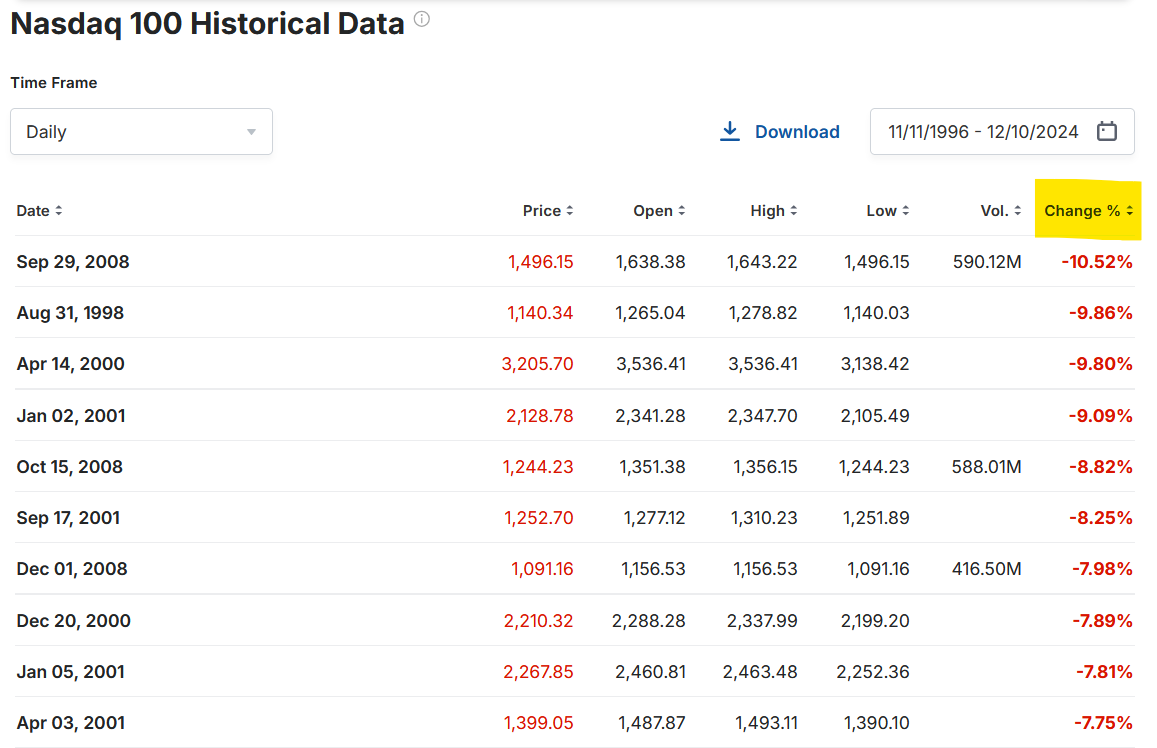The height and width of the screenshot is (748, 1157).
Task: Select the Apr 14, 2000 date cell
Action: click(x=71, y=364)
